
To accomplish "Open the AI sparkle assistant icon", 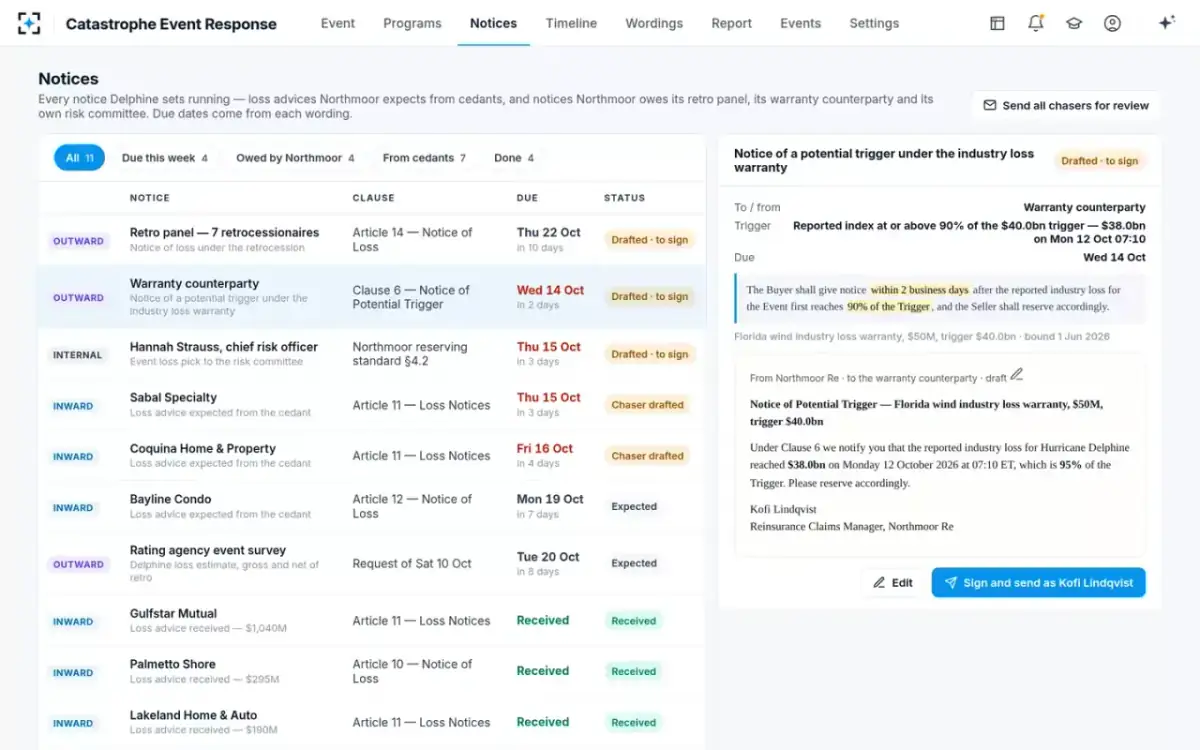I will click(x=1166, y=23).
